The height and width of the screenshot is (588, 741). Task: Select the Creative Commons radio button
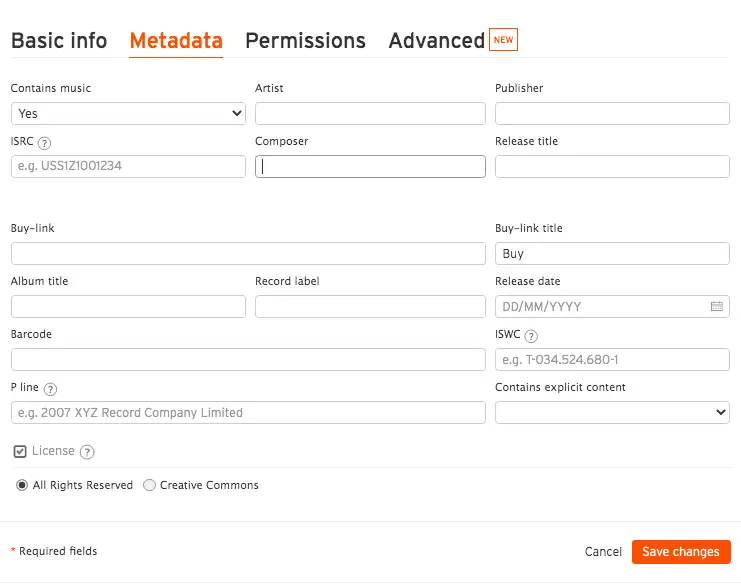(x=150, y=485)
